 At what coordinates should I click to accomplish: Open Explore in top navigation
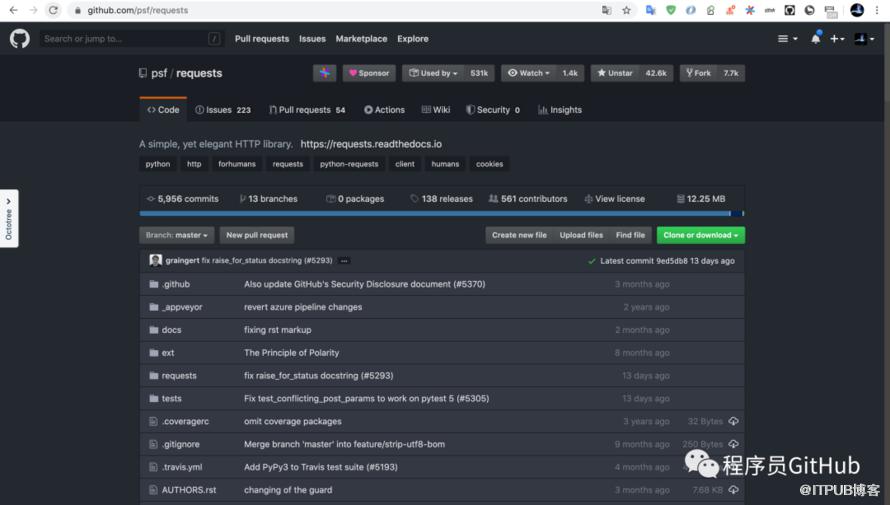[413, 39]
